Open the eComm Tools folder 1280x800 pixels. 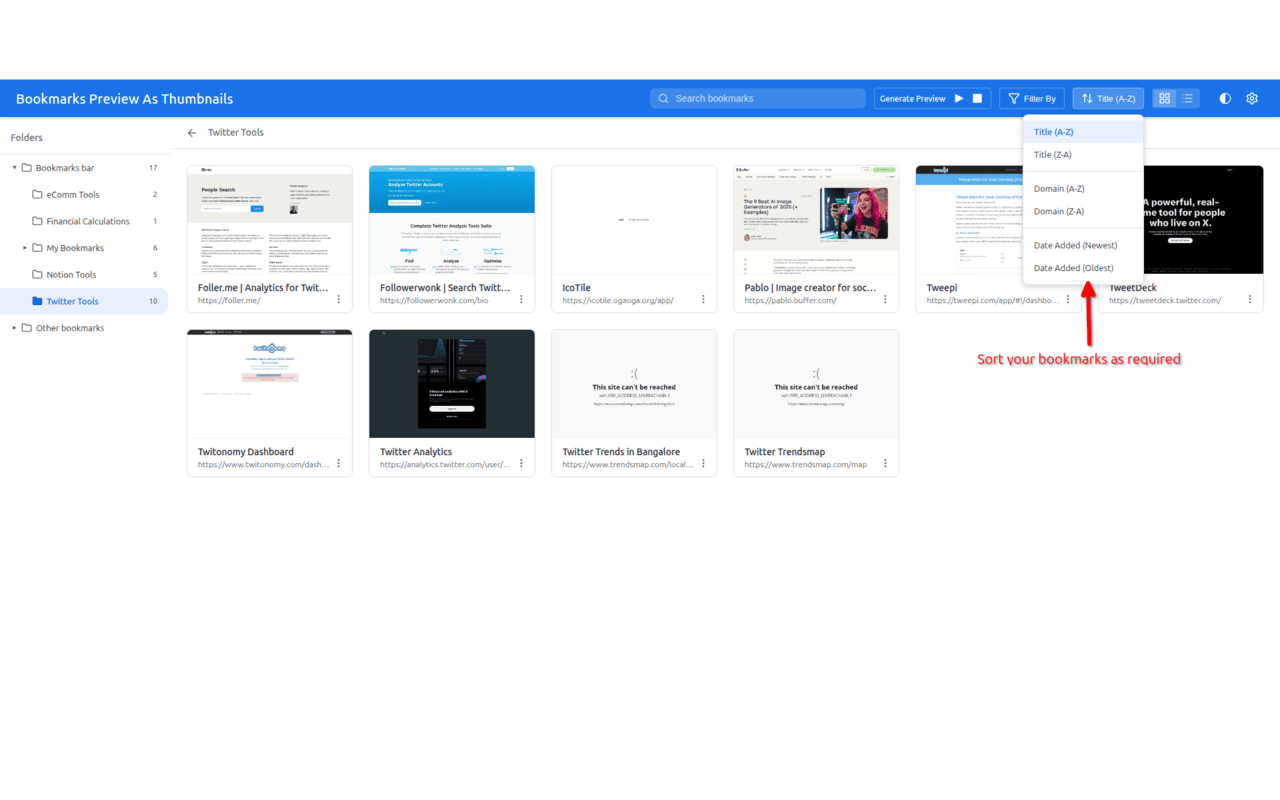(84, 195)
